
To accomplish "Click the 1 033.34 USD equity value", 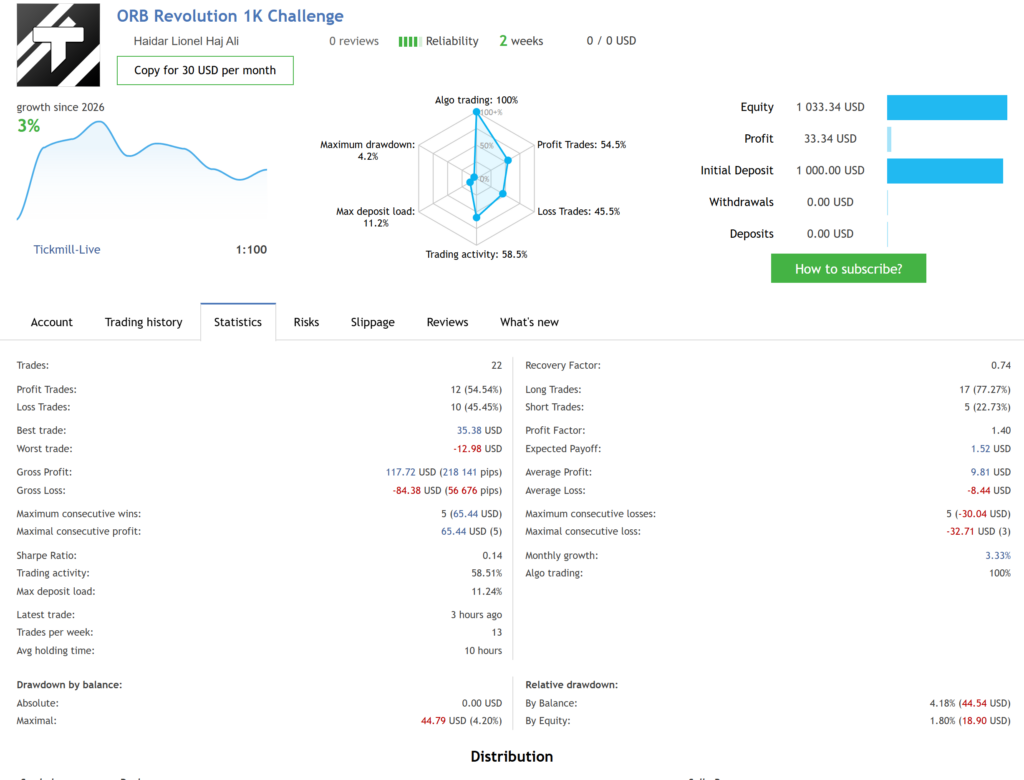I will click(830, 107).
